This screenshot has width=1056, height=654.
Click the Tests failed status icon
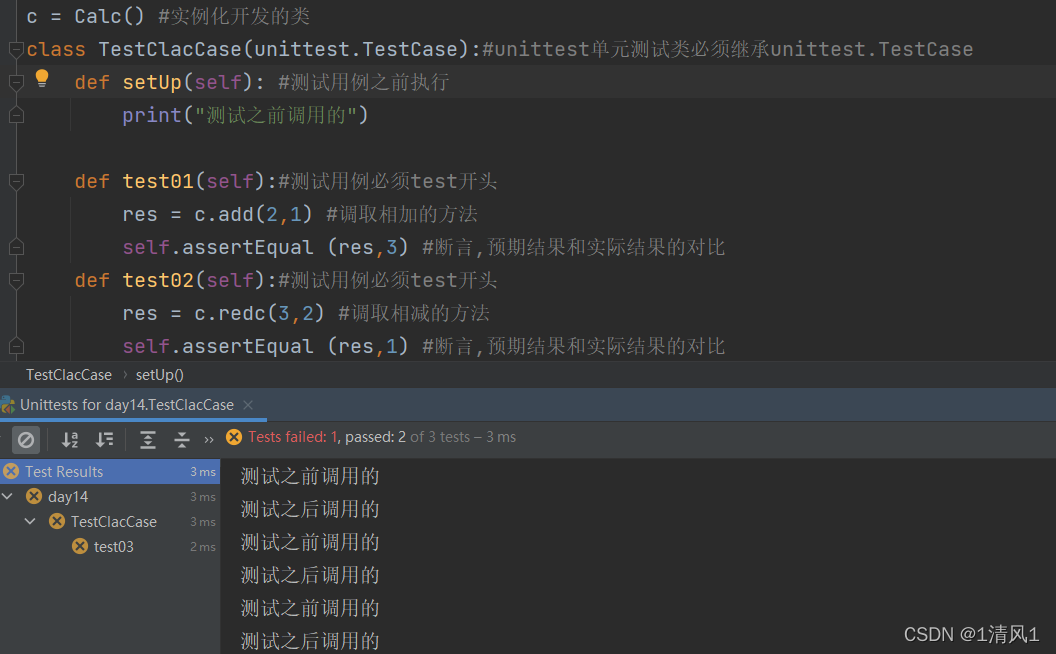pos(234,437)
